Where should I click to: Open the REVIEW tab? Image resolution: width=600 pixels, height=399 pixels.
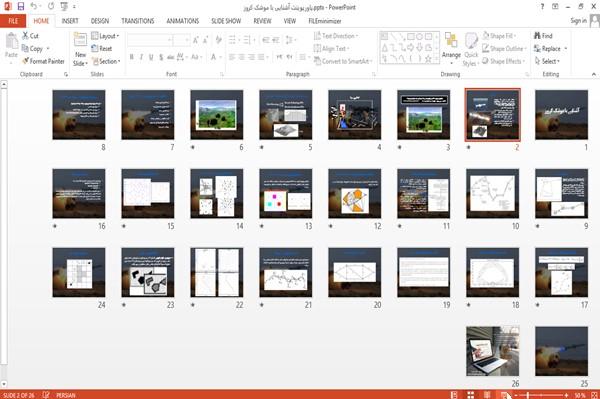coord(262,21)
